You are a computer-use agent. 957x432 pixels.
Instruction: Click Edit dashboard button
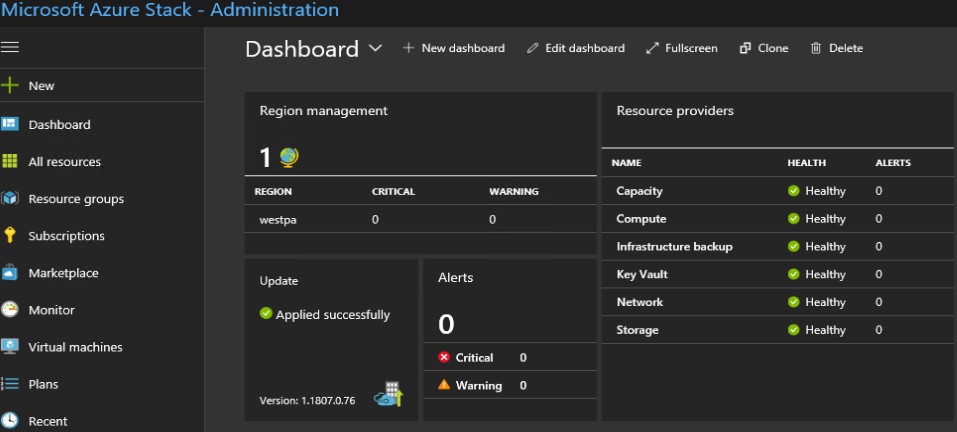(x=576, y=48)
